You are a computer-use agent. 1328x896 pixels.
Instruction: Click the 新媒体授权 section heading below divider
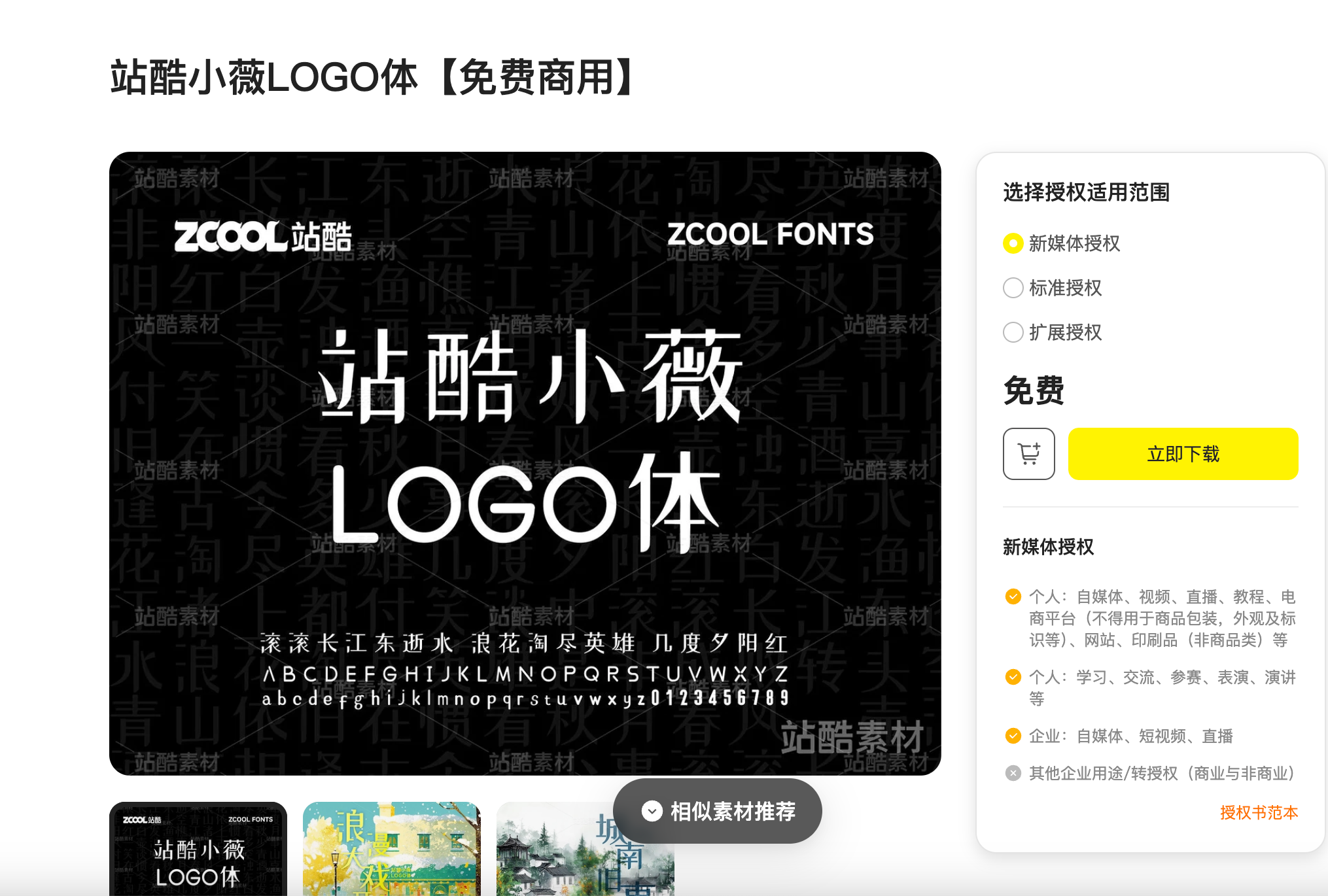(1048, 547)
